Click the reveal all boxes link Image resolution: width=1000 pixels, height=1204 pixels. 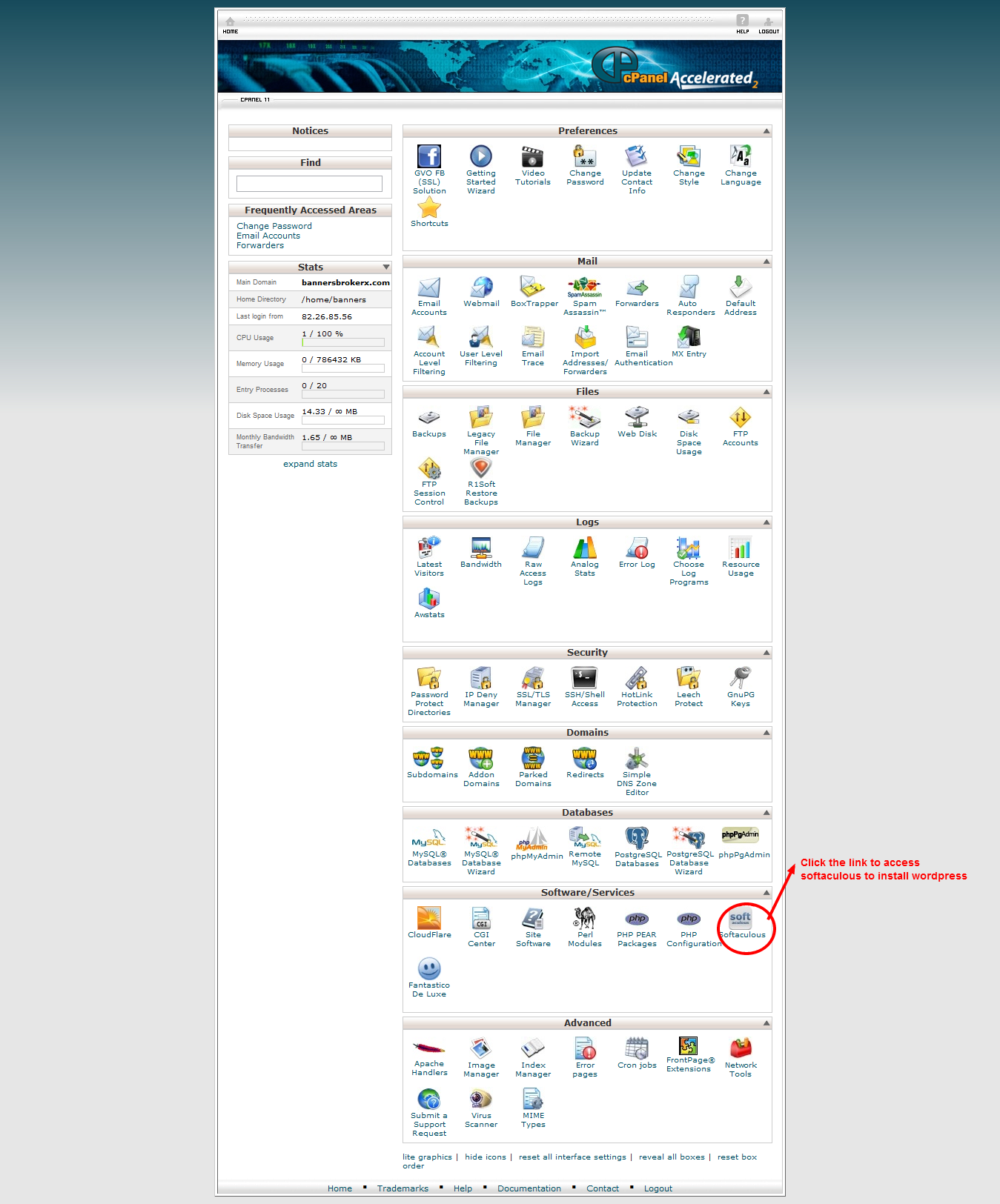tap(672, 1157)
